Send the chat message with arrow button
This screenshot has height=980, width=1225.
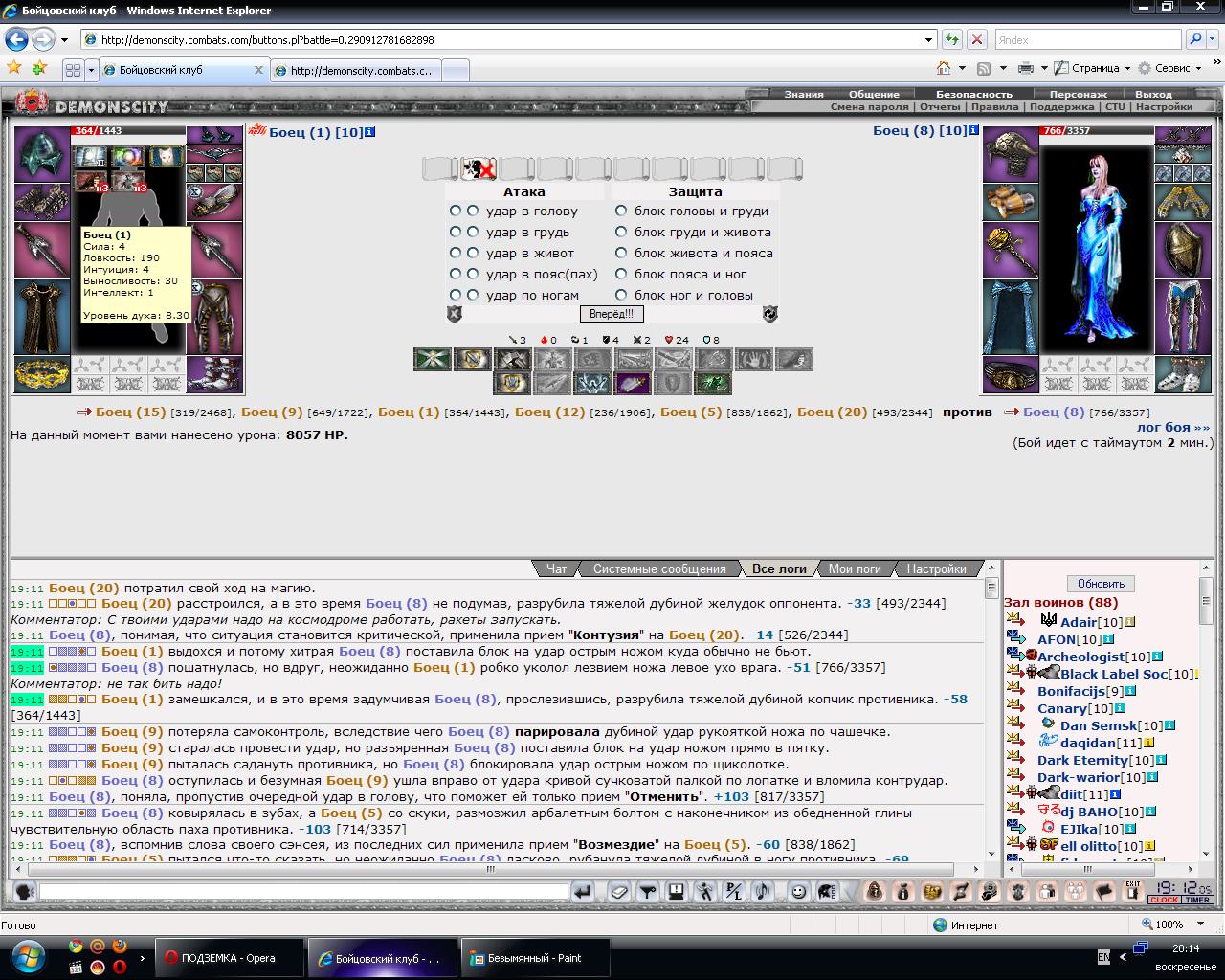coord(582,892)
